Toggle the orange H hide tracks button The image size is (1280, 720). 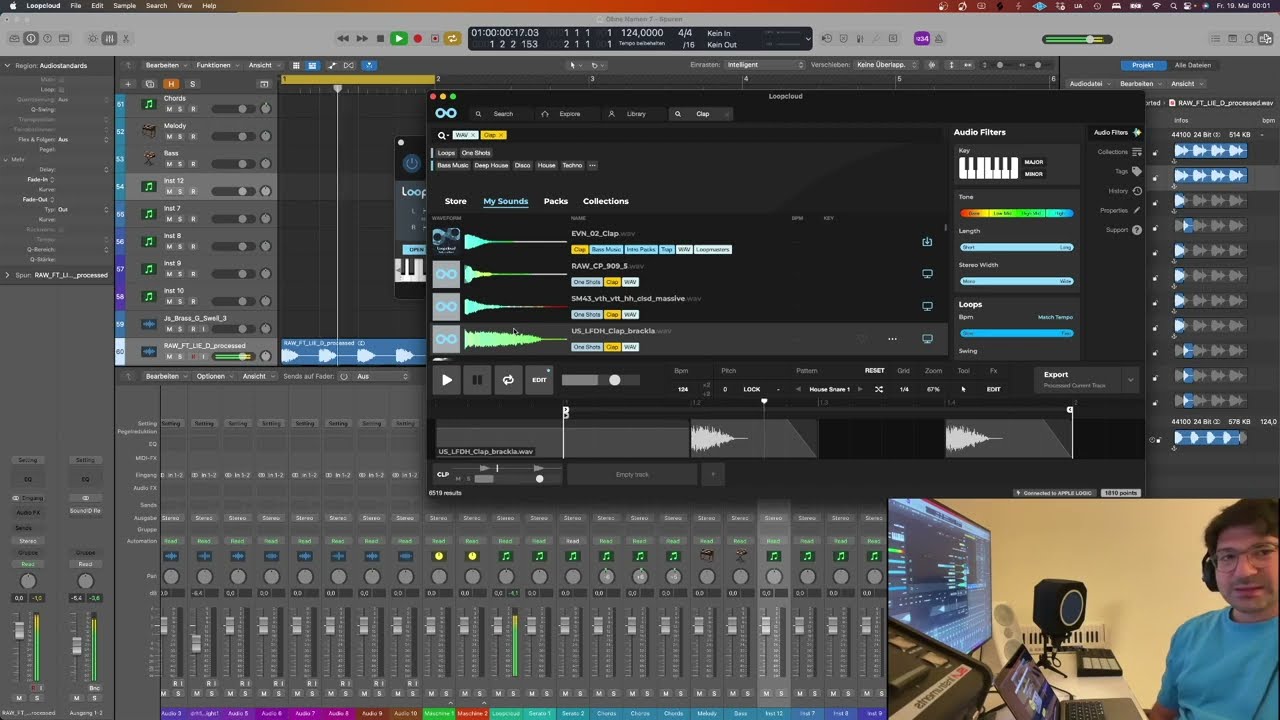tap(172, 84)
